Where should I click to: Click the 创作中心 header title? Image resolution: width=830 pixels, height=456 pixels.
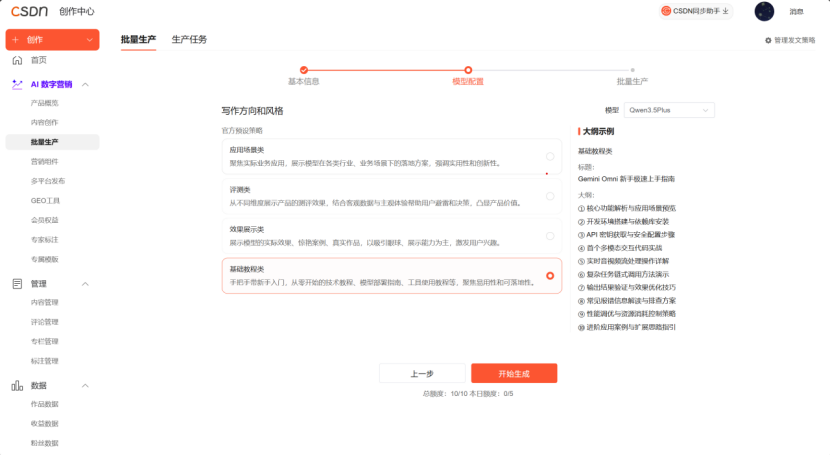[x=77, y=11]
